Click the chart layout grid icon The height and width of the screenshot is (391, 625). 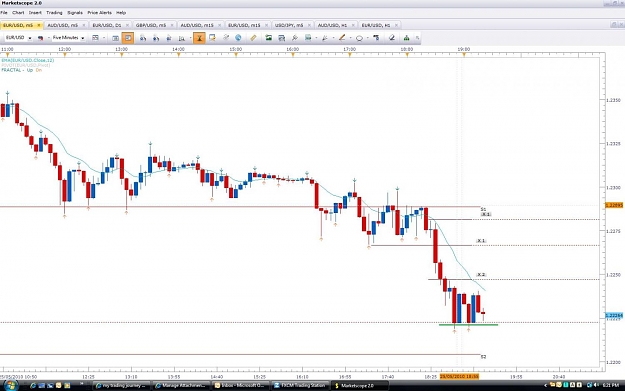click(x=95, y=38)
